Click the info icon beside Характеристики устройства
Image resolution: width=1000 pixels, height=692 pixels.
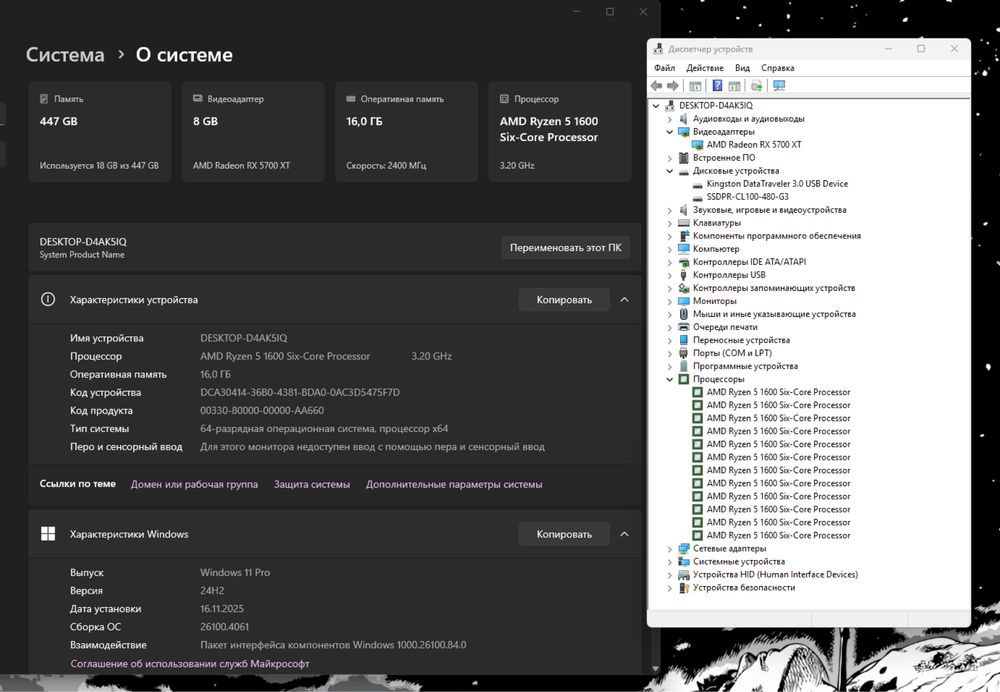[48, 299]
